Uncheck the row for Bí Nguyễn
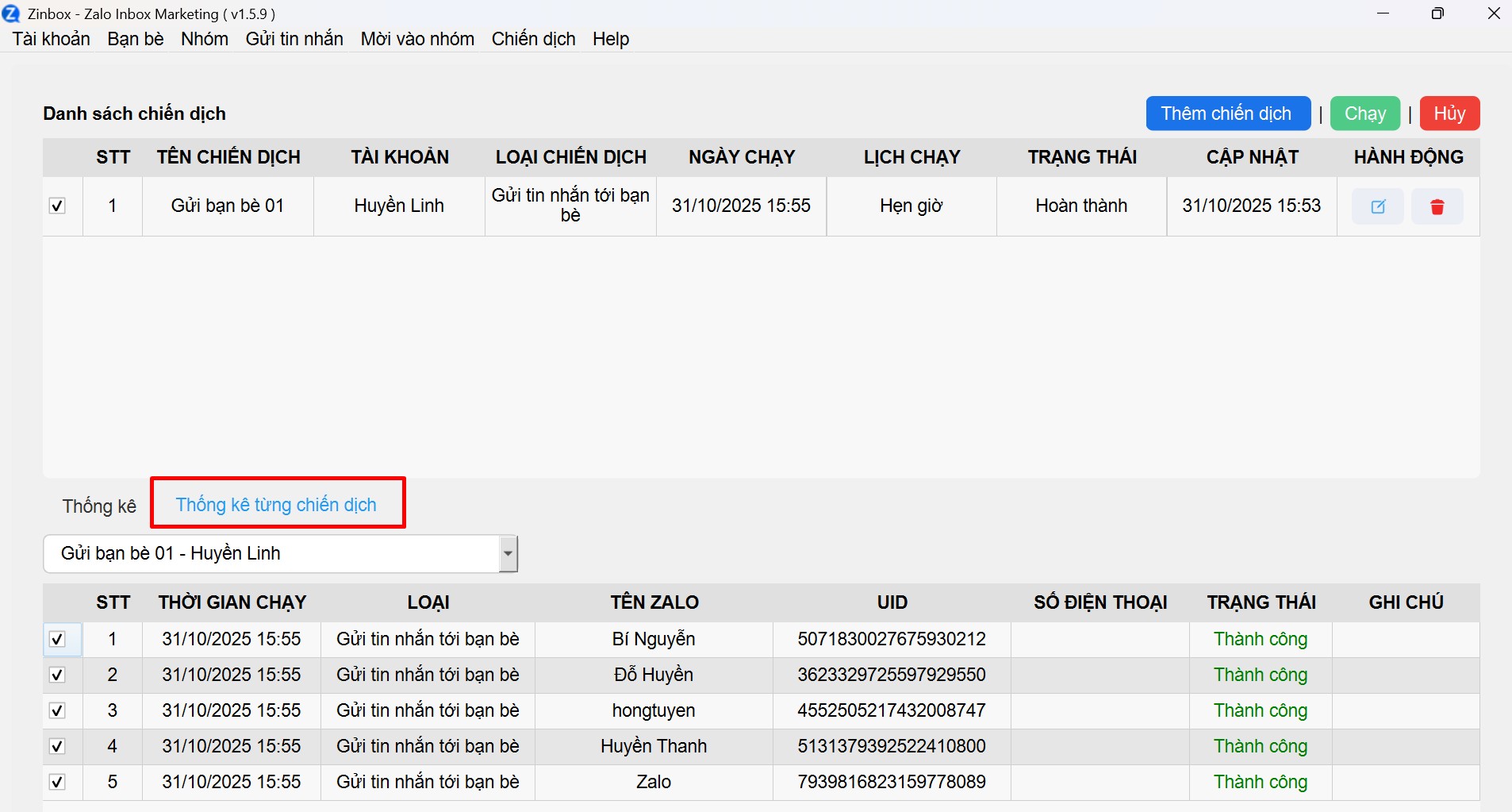The width and height of the screenshot is (1512, 812). (x=57, y=639)
